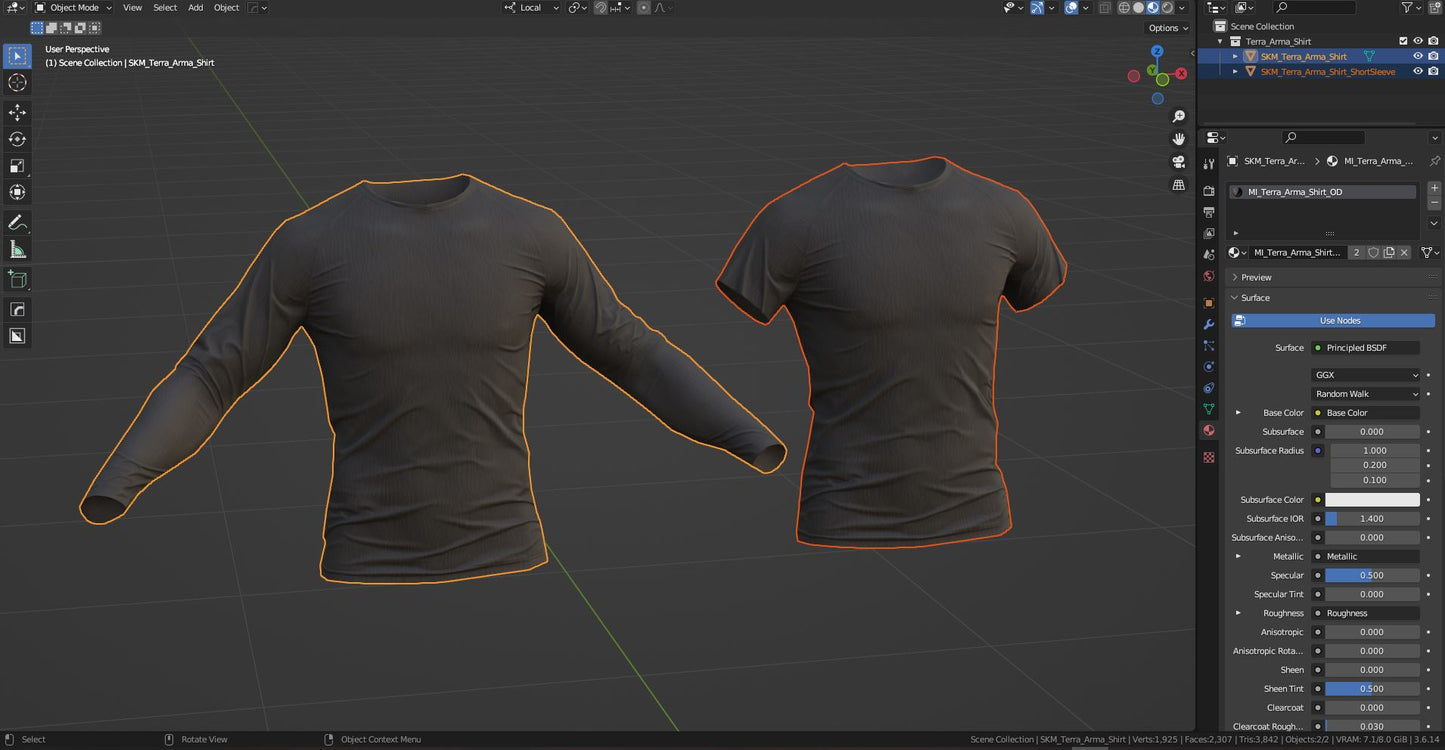Open the Add menu
This screenshot has height=750, width=1445.
coord(195,7)
